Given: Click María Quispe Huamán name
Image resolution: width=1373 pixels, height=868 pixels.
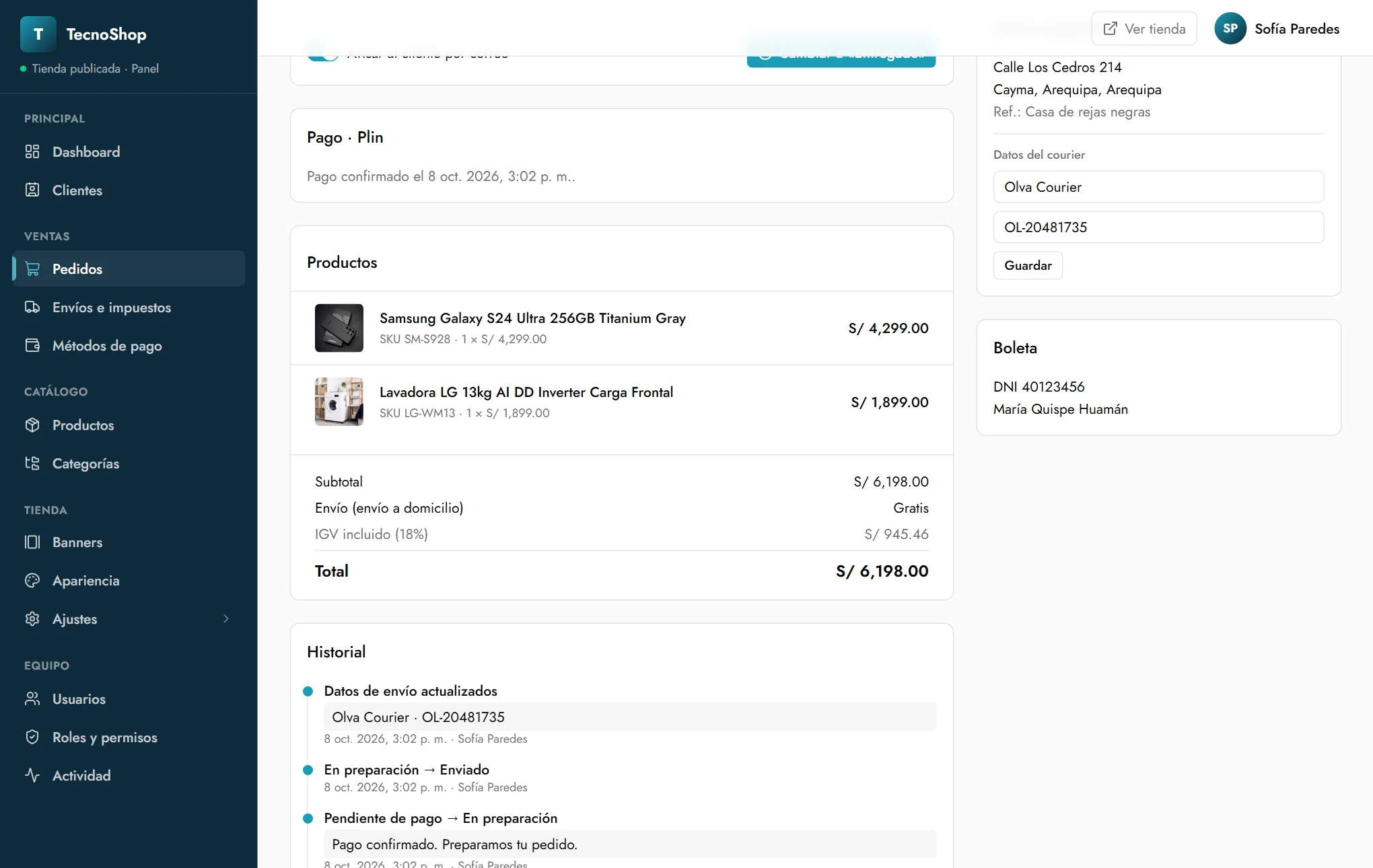Looking at the screenshot, I should (x=1061, y=408).
